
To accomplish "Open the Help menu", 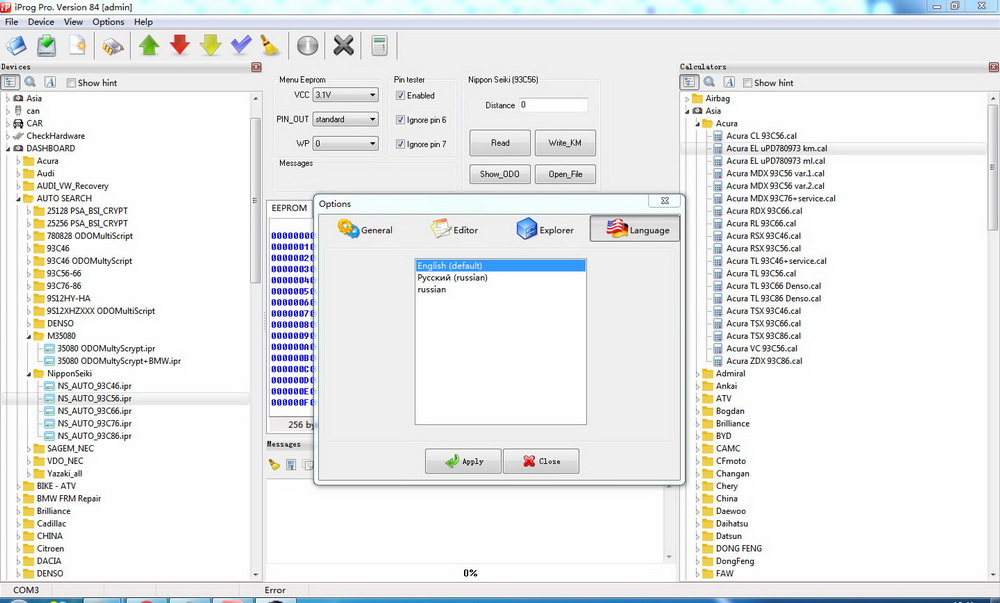I will [x=143, y=22].
